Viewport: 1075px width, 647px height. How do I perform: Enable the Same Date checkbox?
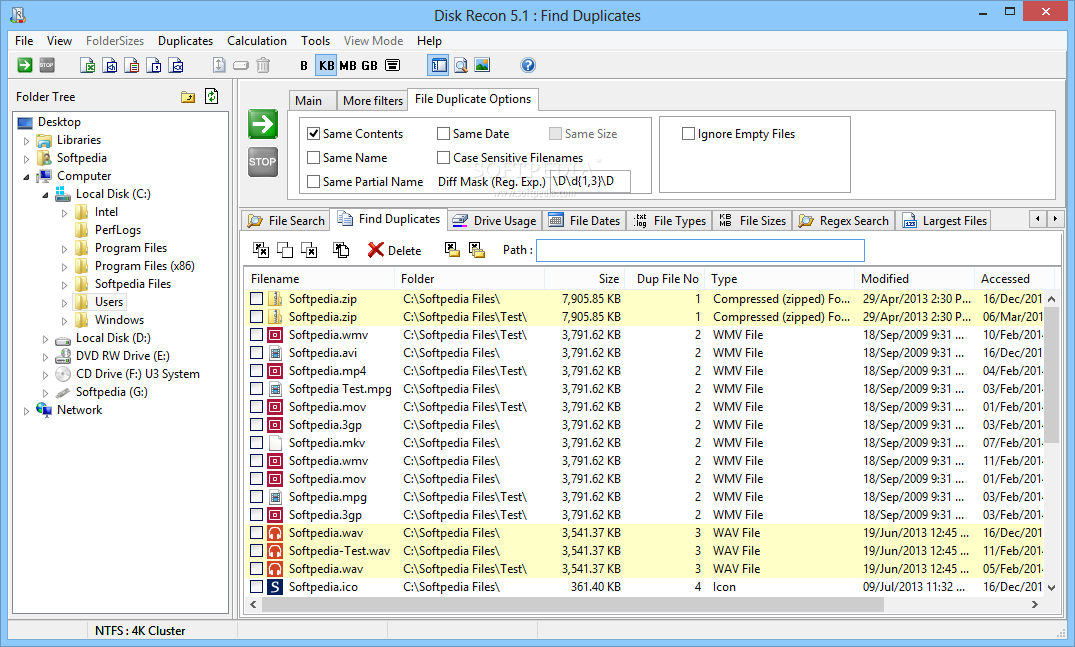444,134
